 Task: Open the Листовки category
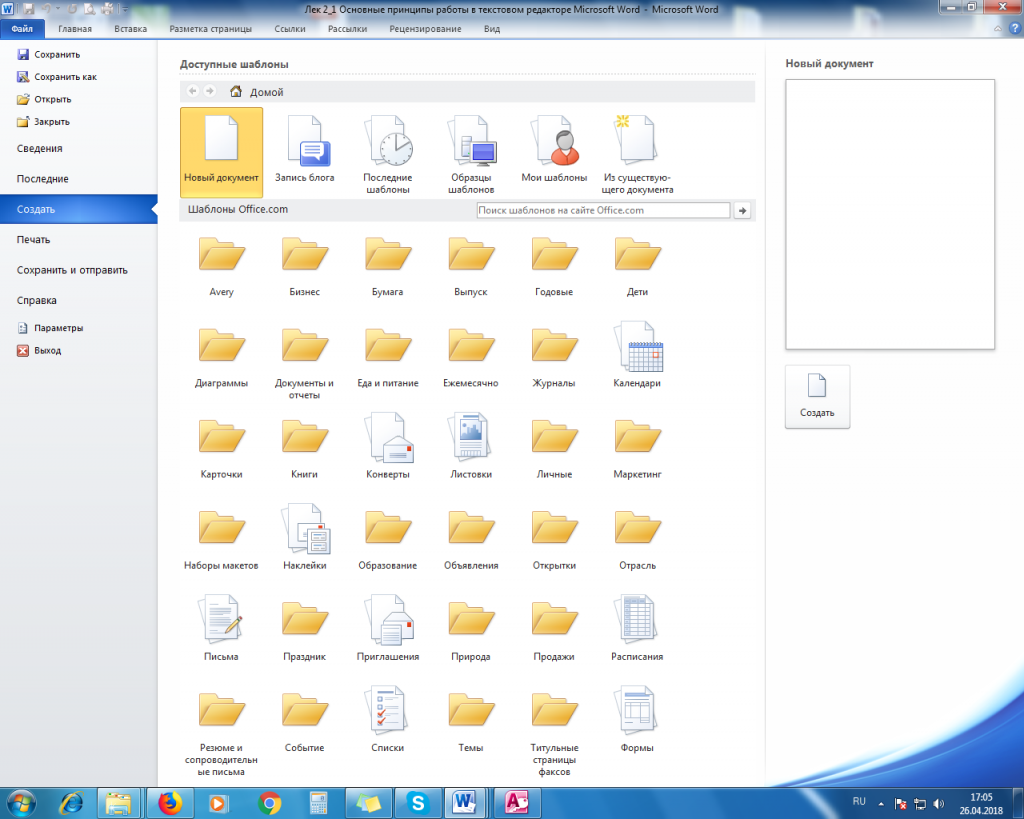click(471, 447)
